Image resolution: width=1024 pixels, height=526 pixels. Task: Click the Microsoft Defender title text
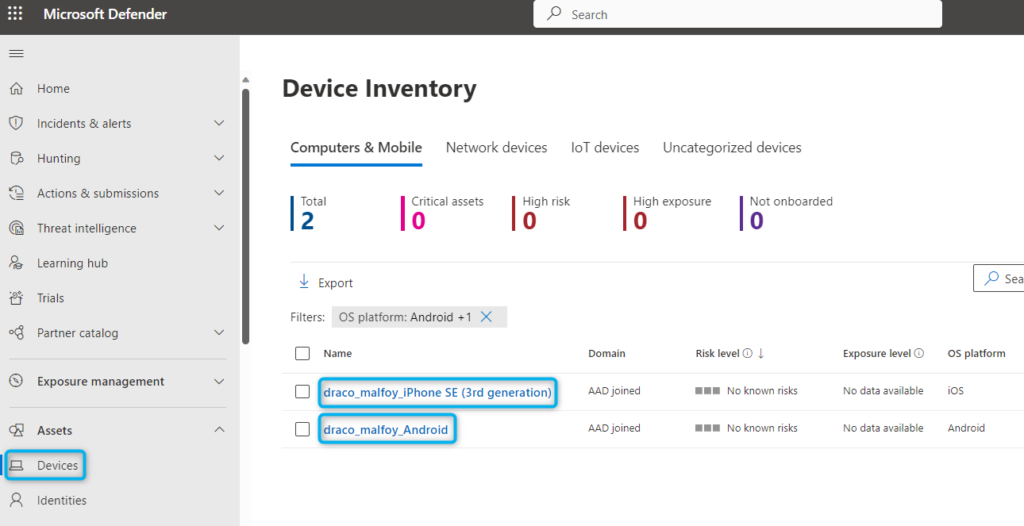(105, 14)
